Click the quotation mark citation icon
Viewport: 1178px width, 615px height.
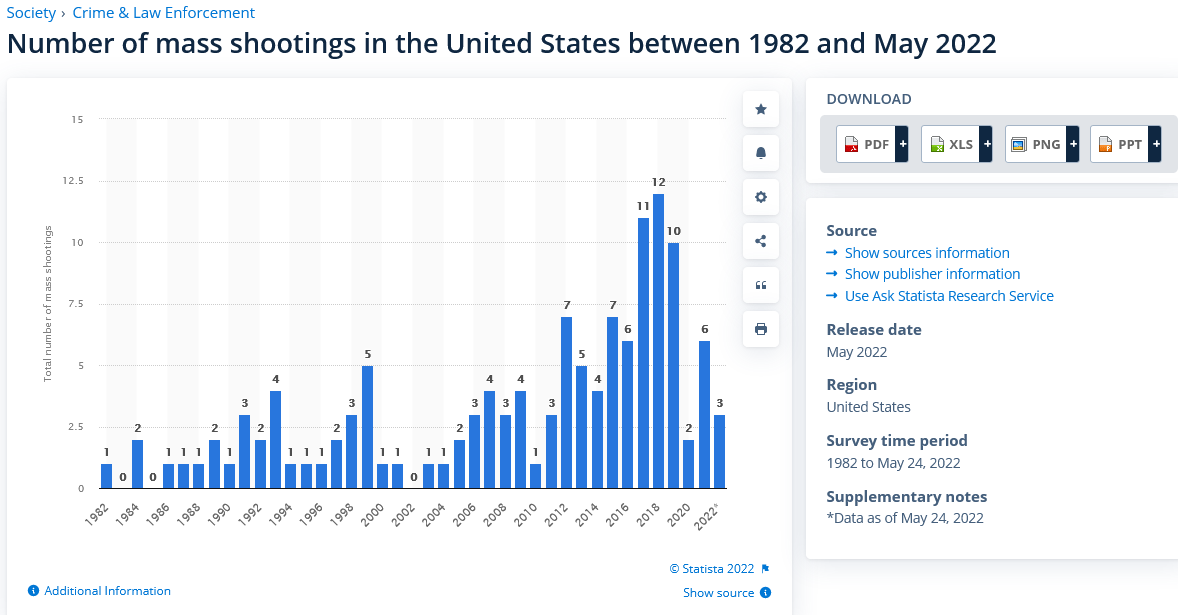(x=760, y=285)
